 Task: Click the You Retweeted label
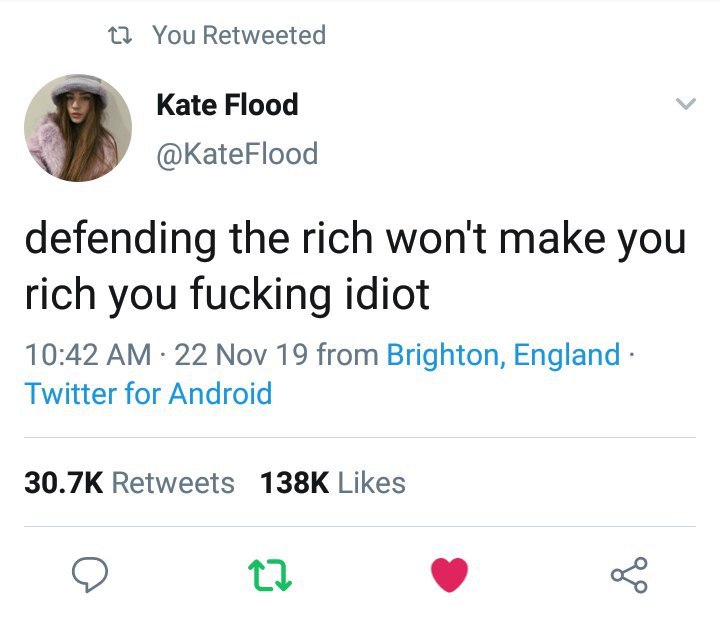point(239,35)
